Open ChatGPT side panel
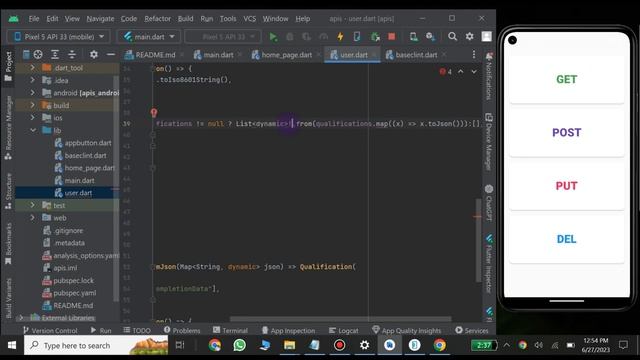 pos(489,203)
